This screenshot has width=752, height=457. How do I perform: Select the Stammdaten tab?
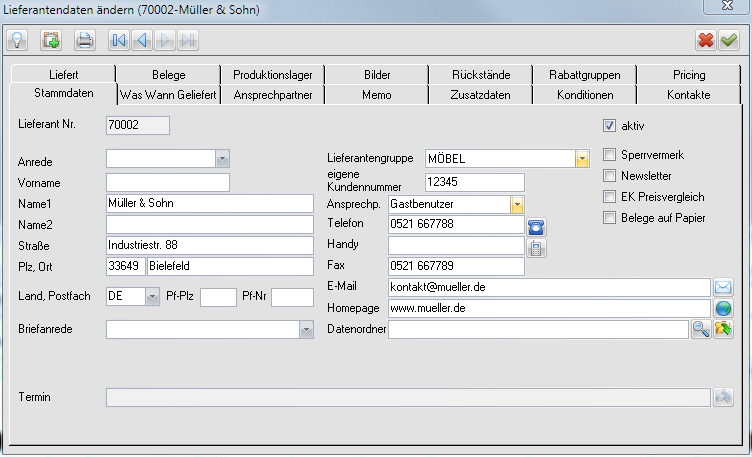64,94
